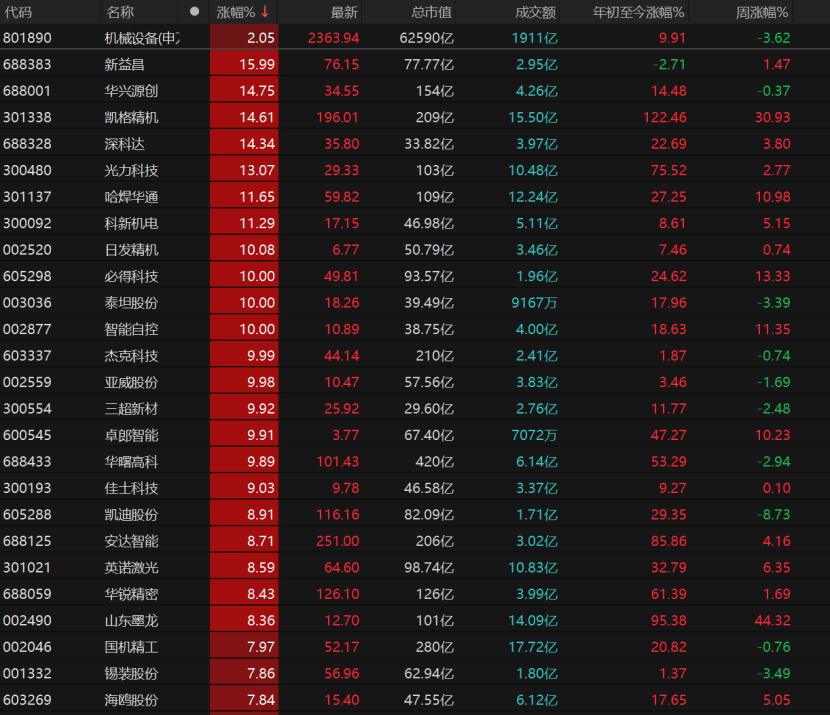Sort by 年初至今涨幅% column header

[x=638, y=12]
